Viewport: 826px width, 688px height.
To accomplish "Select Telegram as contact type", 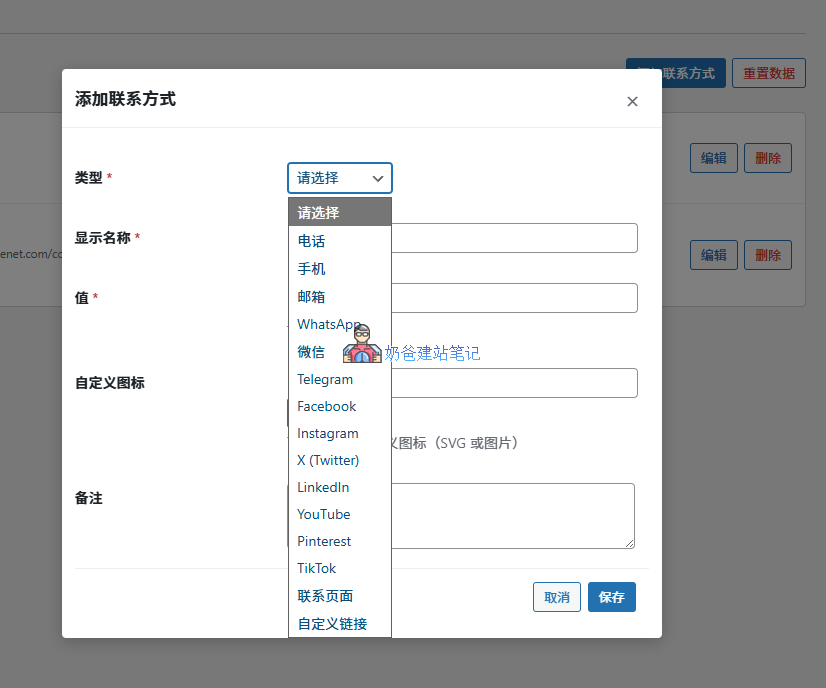I will point(325,379).
